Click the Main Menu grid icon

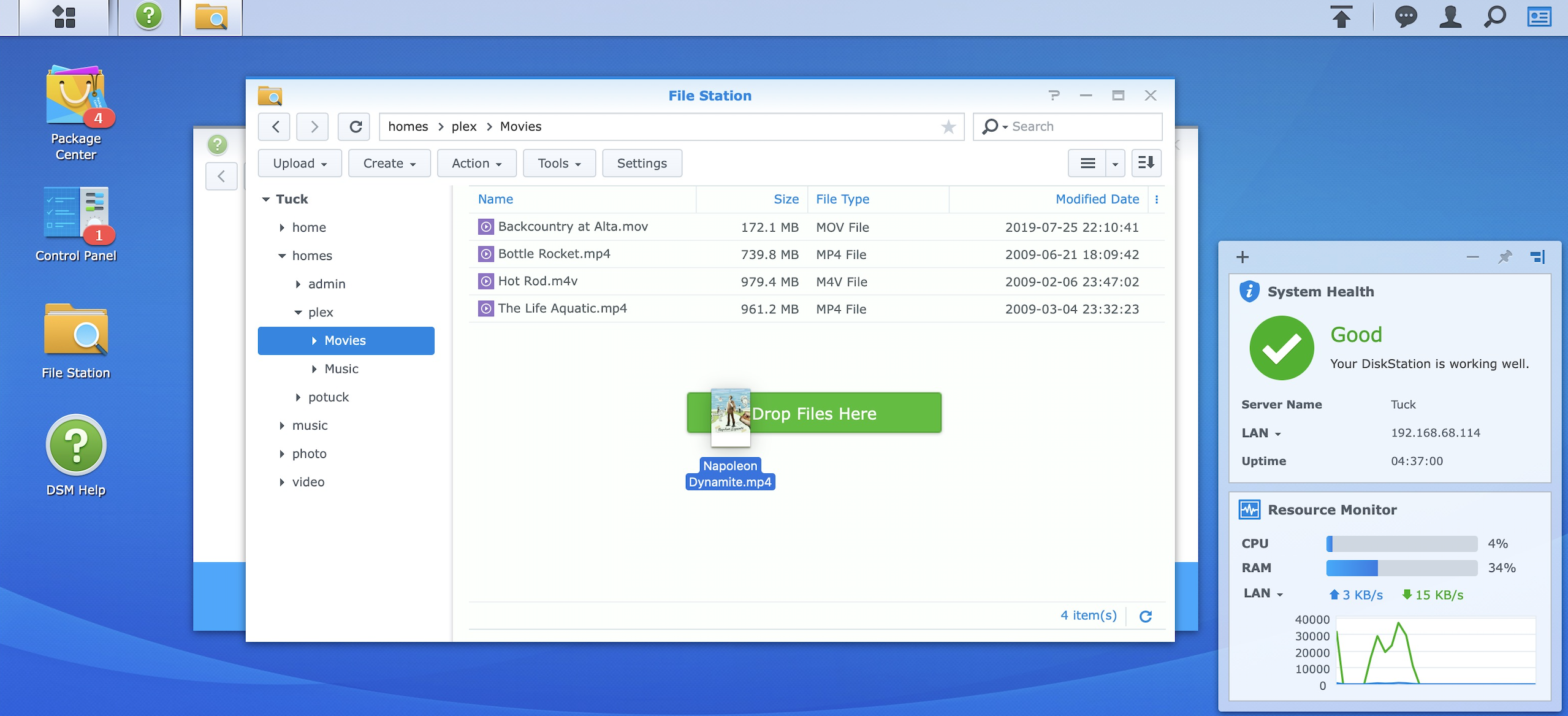click(64, 17)
